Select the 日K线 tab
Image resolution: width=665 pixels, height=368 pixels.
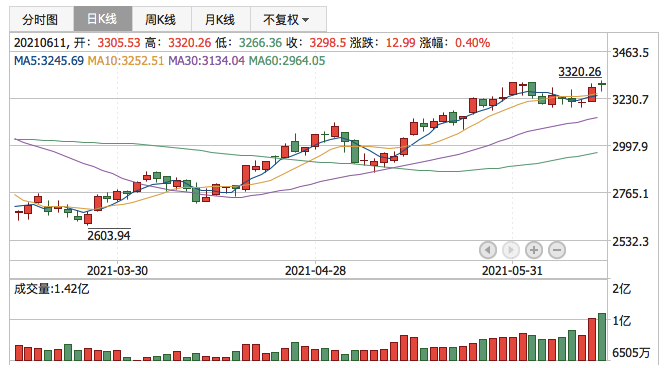click(103, 19)
